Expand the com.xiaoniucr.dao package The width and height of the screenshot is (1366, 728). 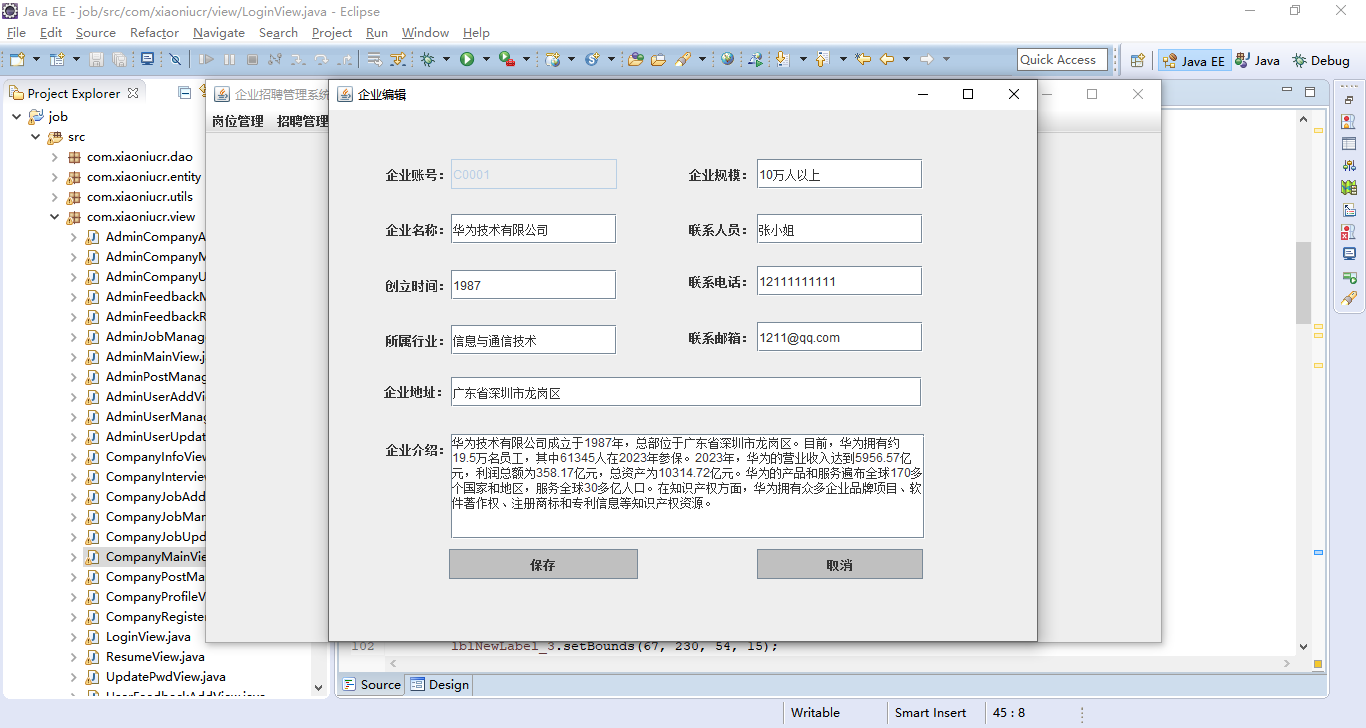pos(55,156)
